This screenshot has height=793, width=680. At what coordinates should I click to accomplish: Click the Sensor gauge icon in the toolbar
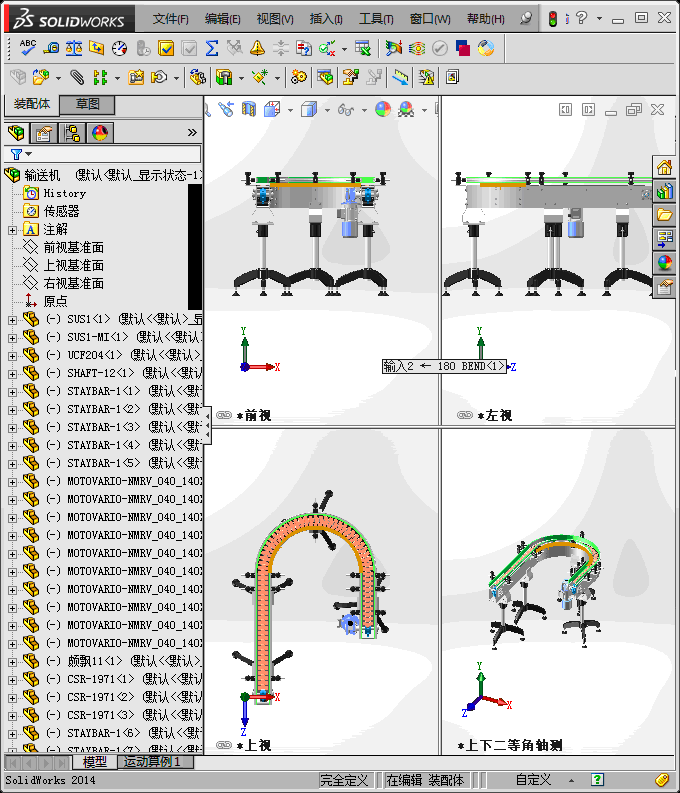click(x=119, y=48)
